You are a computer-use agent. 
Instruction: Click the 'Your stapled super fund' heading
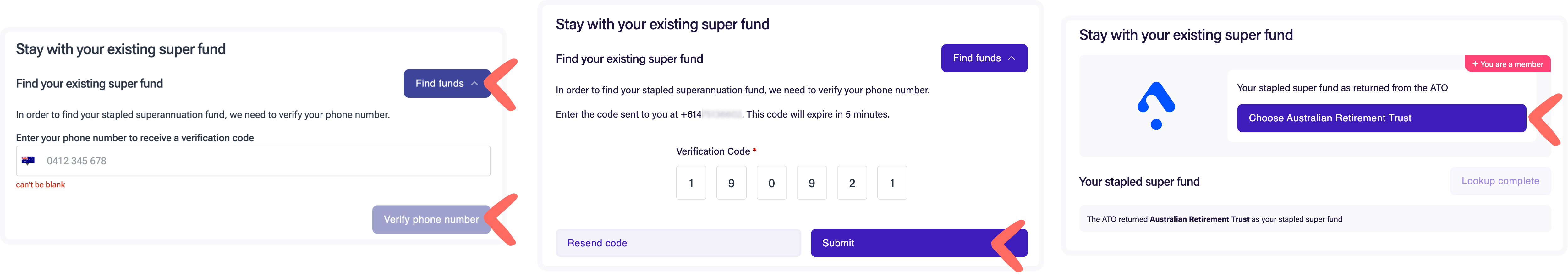pos(1139,182)
